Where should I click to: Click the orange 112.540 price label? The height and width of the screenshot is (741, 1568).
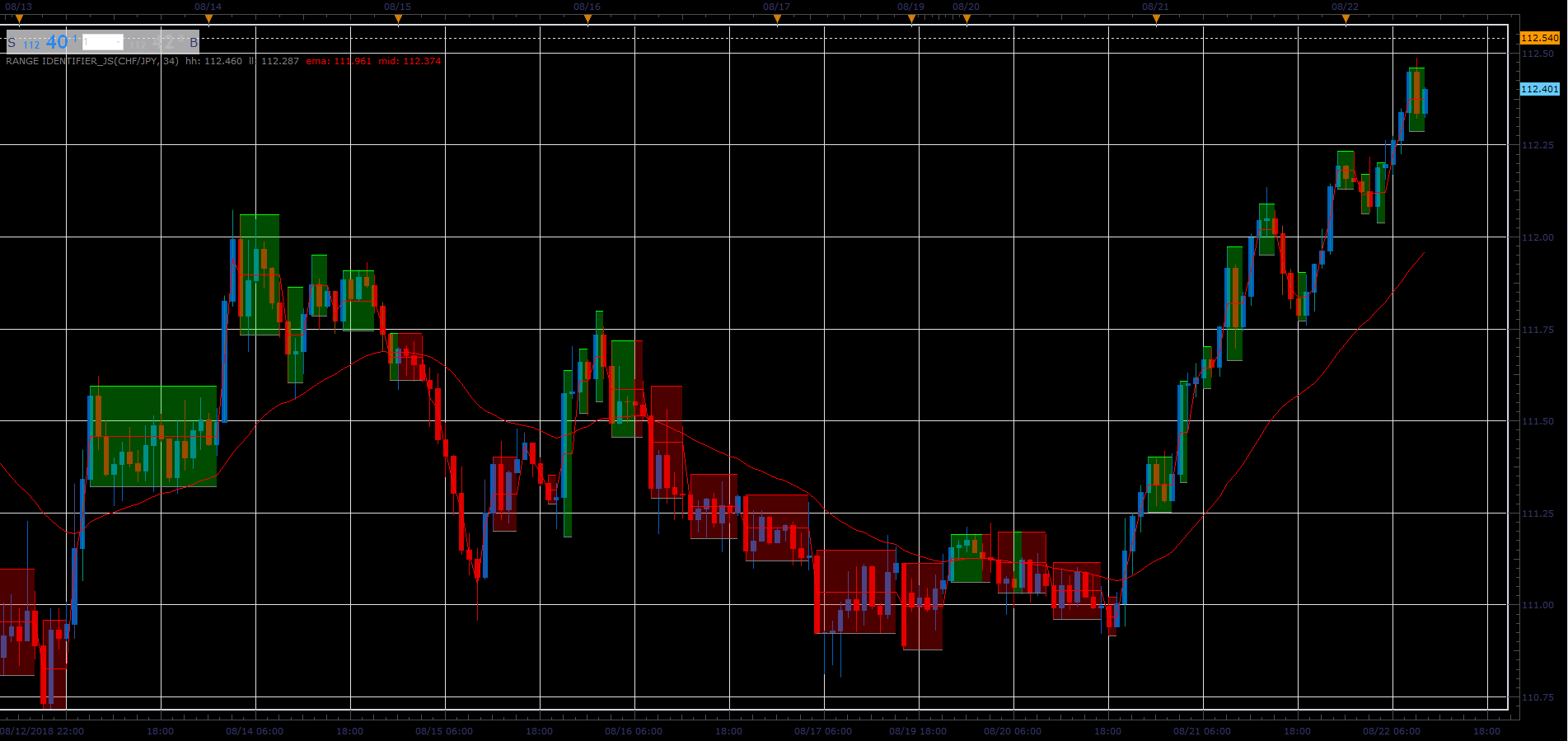1539,38
